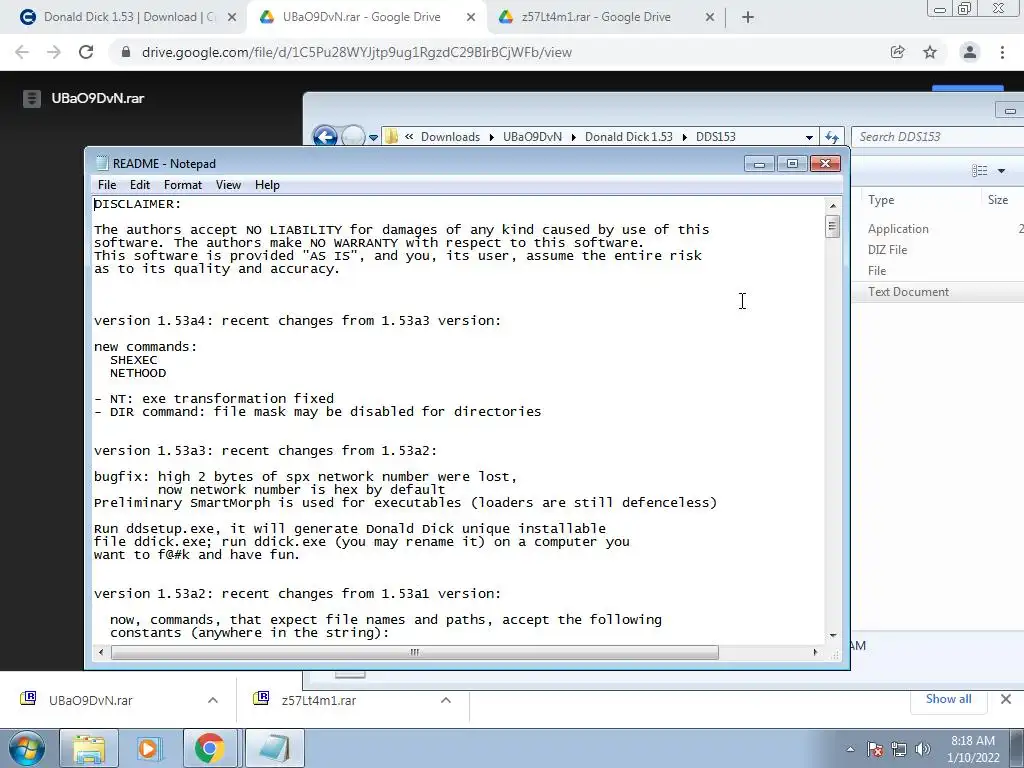Open the File menu in Notepad
Viewport: 1024px width, 768px height.
106,185
